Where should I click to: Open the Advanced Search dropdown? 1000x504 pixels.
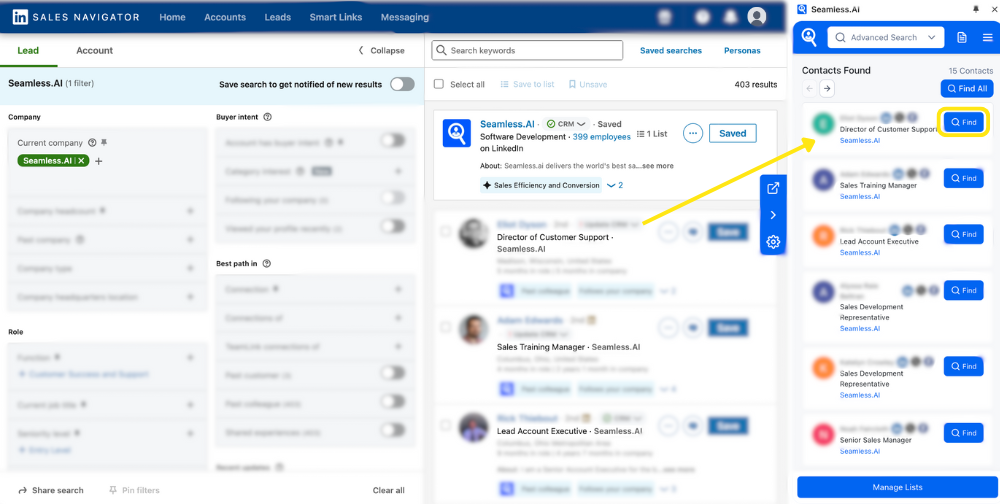888,37
